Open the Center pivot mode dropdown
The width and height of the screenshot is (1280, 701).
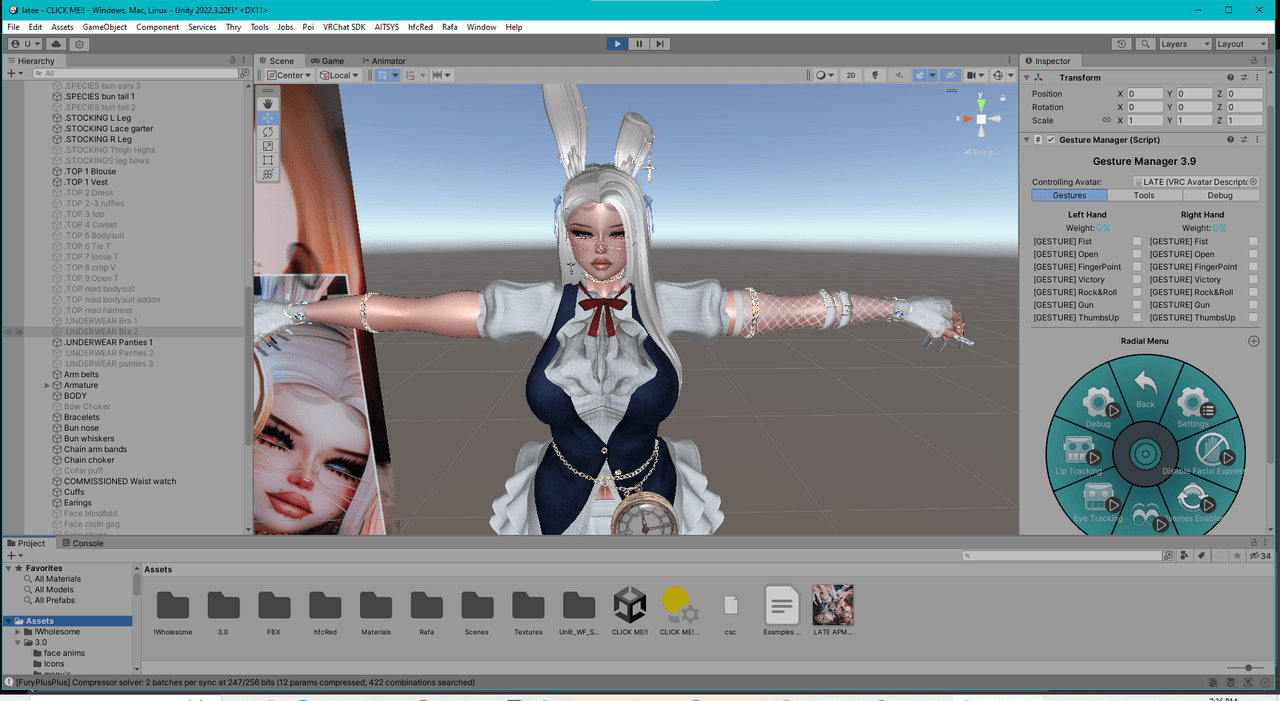tap(290, 75)
